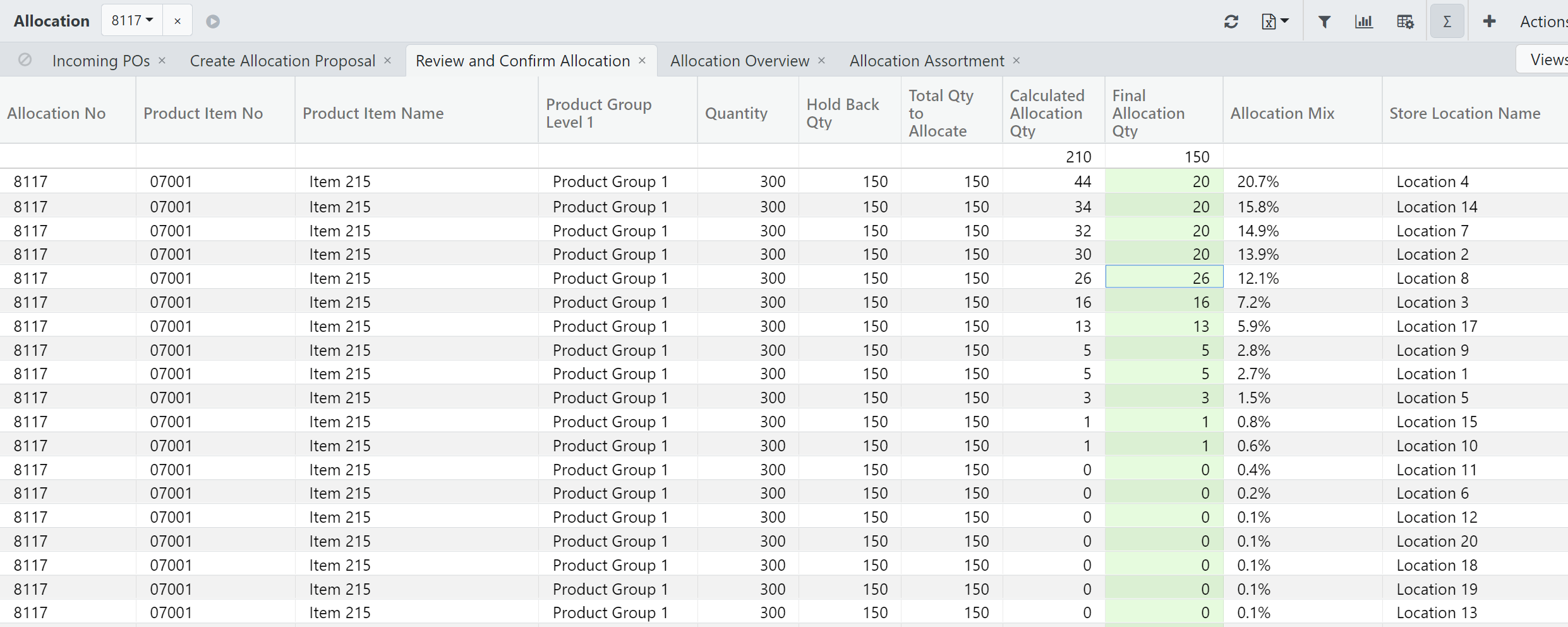Open the Views button
The width and height of the screenshot is (1568, 627).
point(1547,60)
